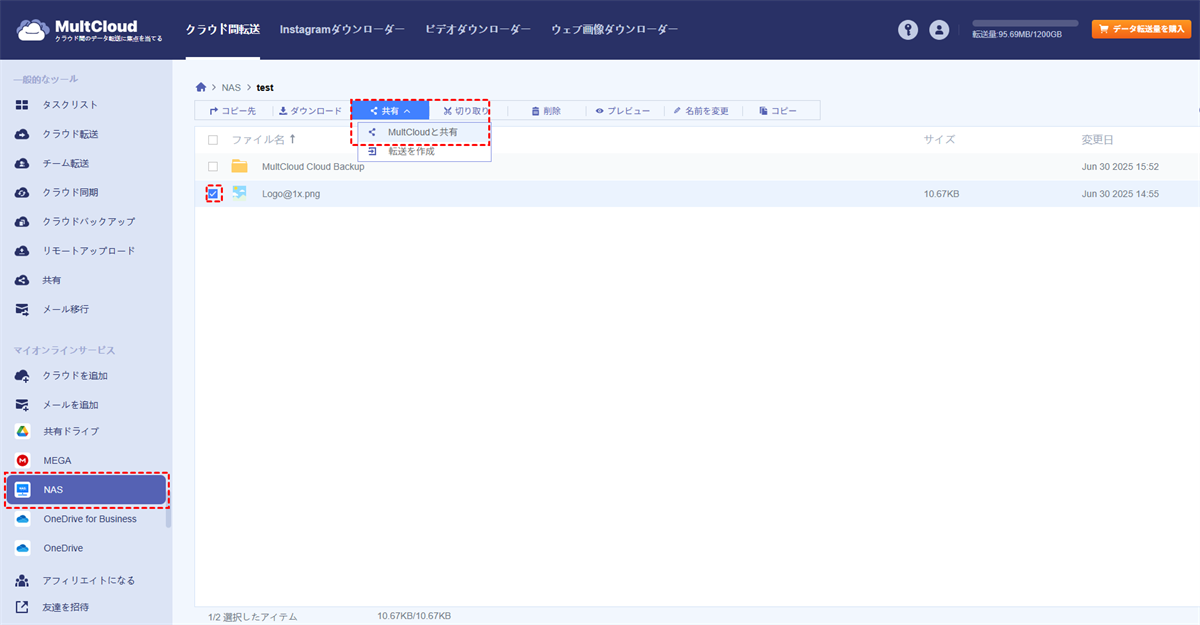Check the MultCloud Cloud Backup row checkbox
Screen dimensions: 1200x625
coord(213,166)
